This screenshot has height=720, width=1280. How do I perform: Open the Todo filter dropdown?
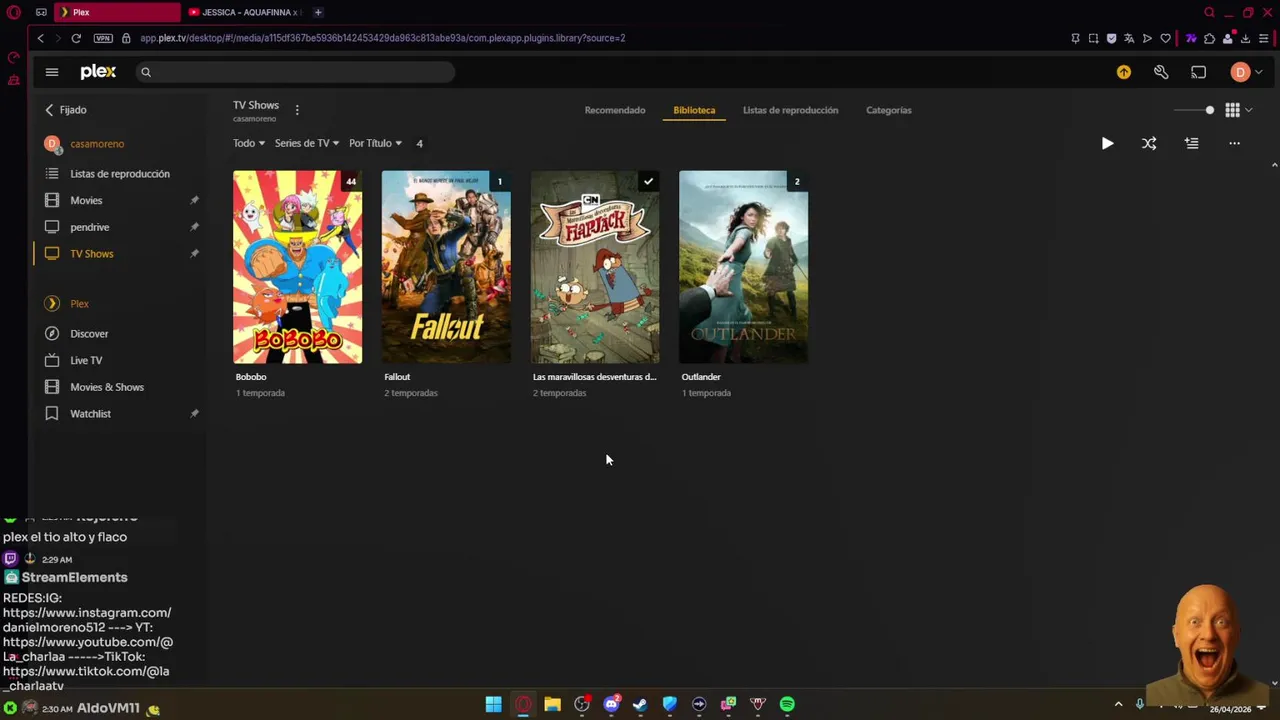click(x=249, y=143)
